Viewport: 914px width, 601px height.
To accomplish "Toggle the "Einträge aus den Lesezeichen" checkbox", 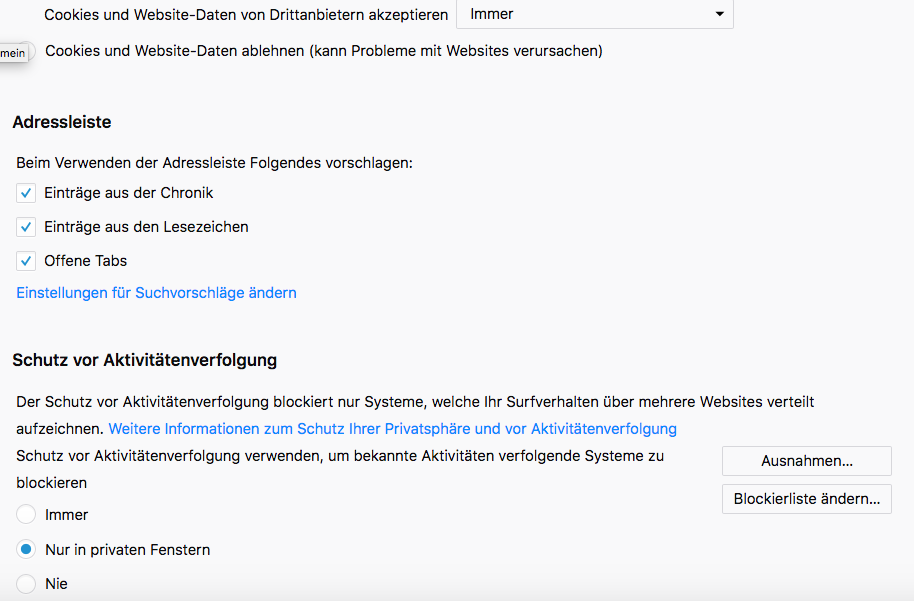I will [26, 227].
